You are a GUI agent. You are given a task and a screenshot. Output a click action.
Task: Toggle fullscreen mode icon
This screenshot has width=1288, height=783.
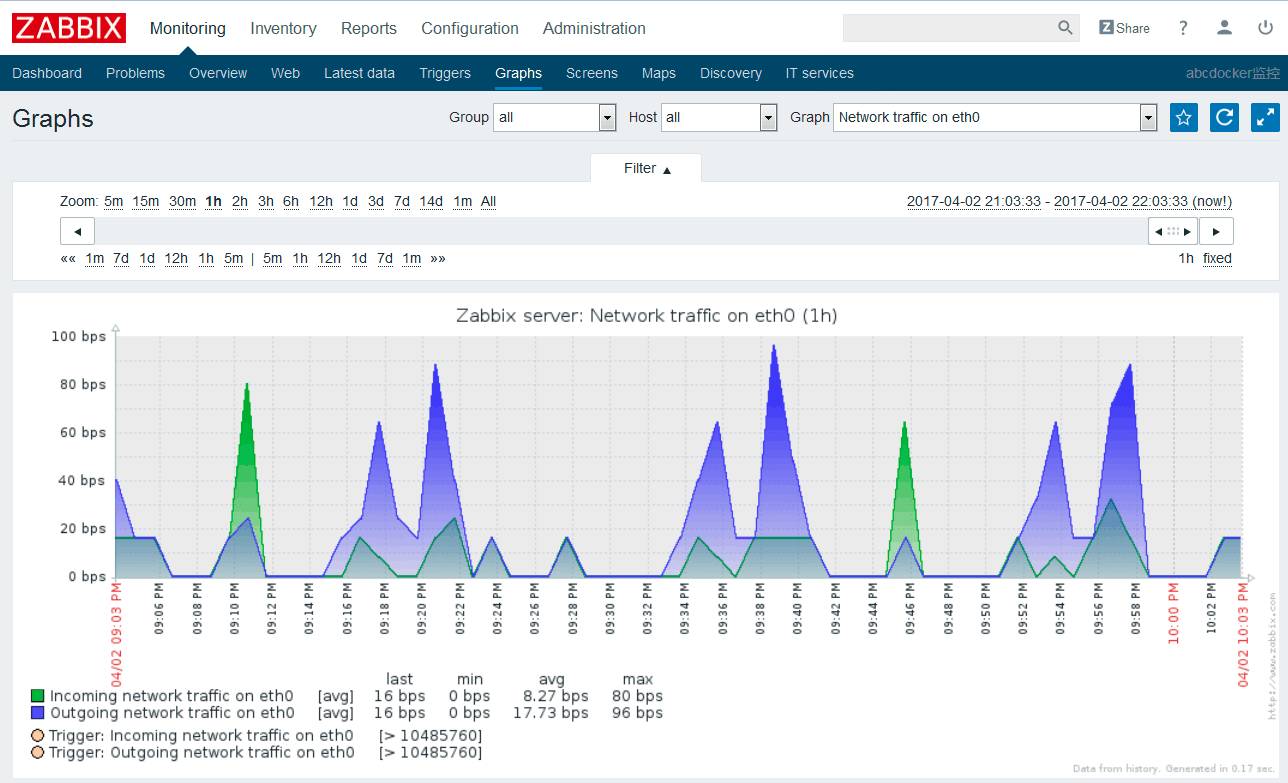point(1265,117)
